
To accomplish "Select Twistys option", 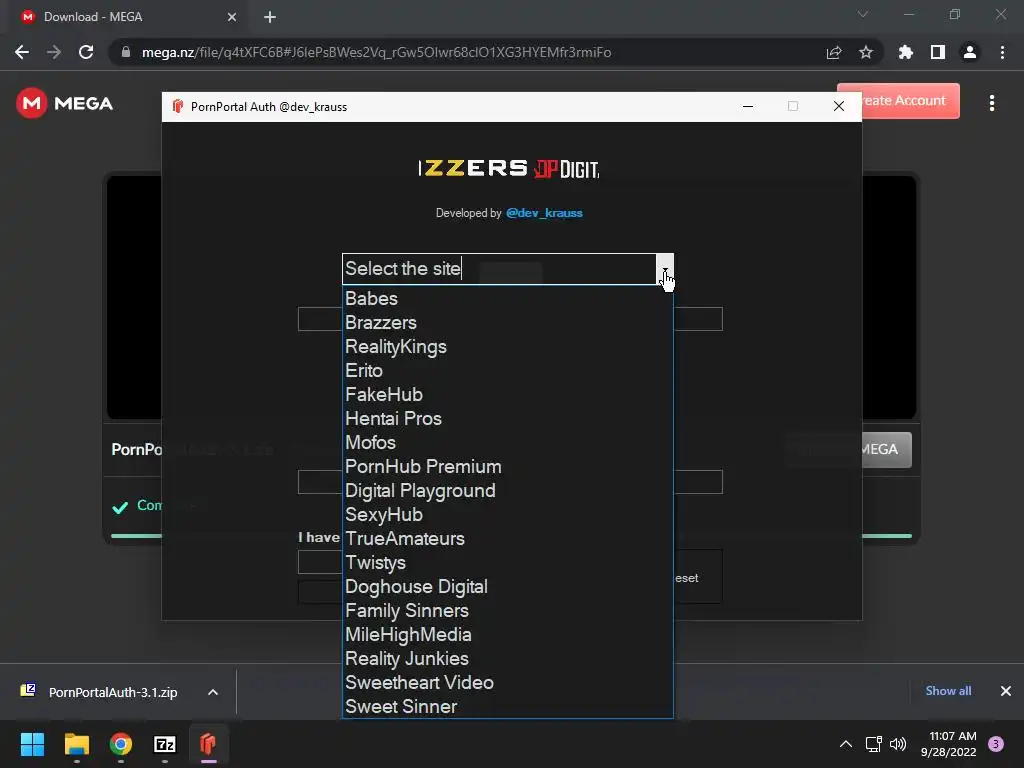I will pyautogui.click(x=507, y=562).
